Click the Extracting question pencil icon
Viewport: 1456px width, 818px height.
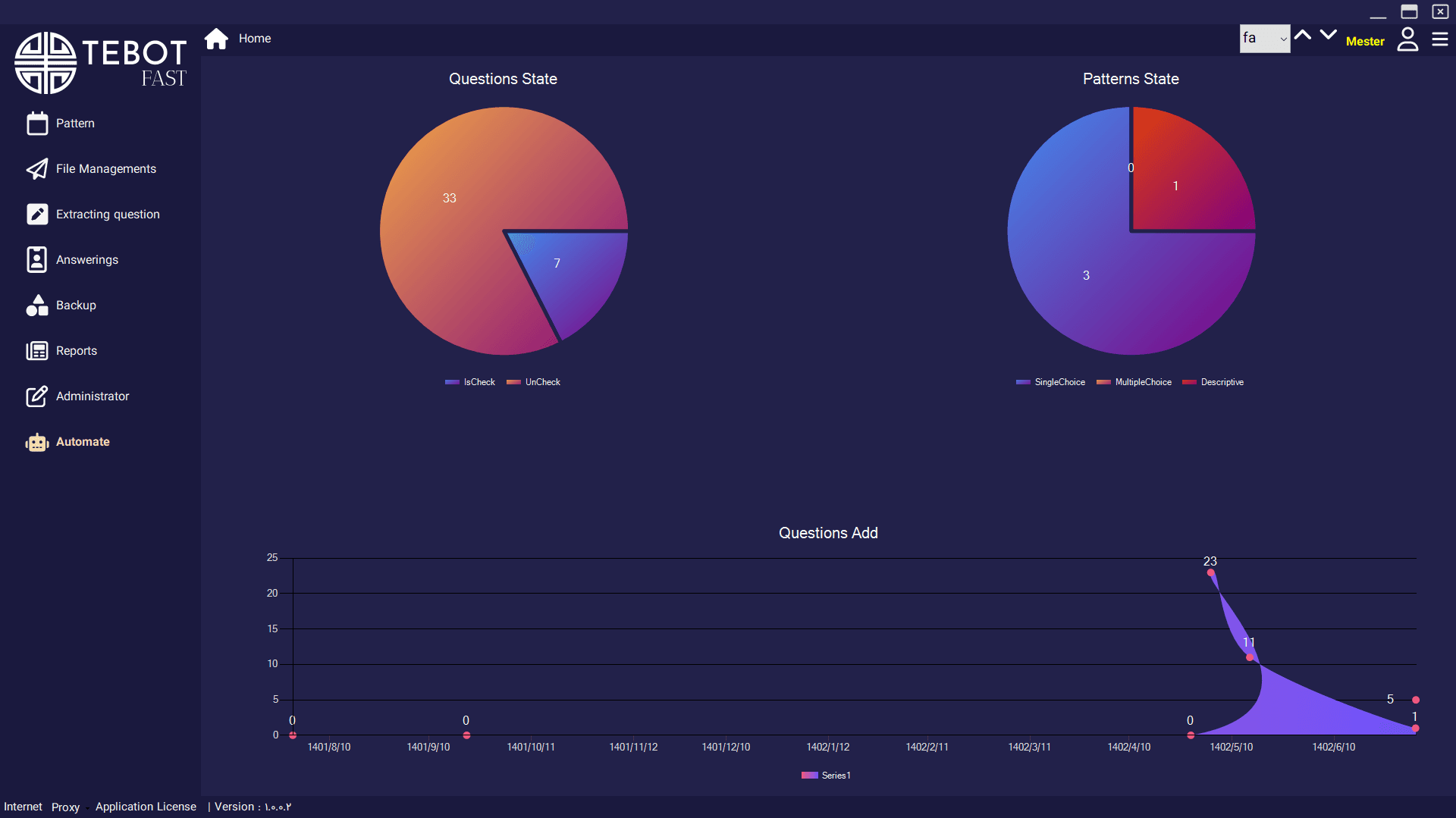37,215
